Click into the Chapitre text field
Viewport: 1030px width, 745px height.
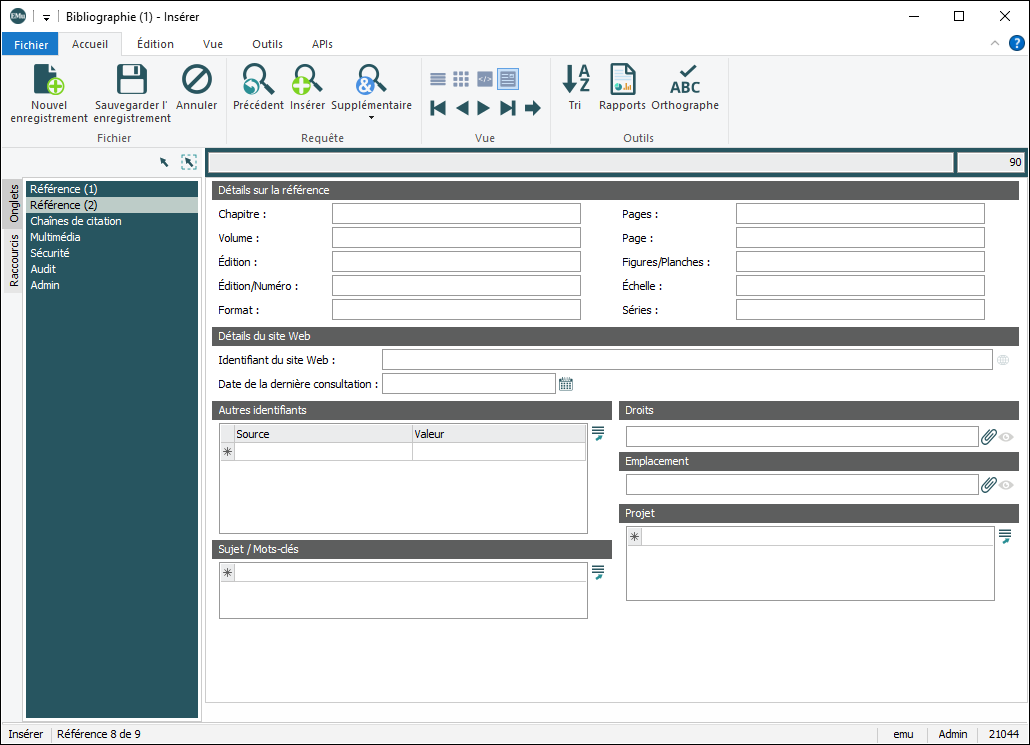(456, 214)
